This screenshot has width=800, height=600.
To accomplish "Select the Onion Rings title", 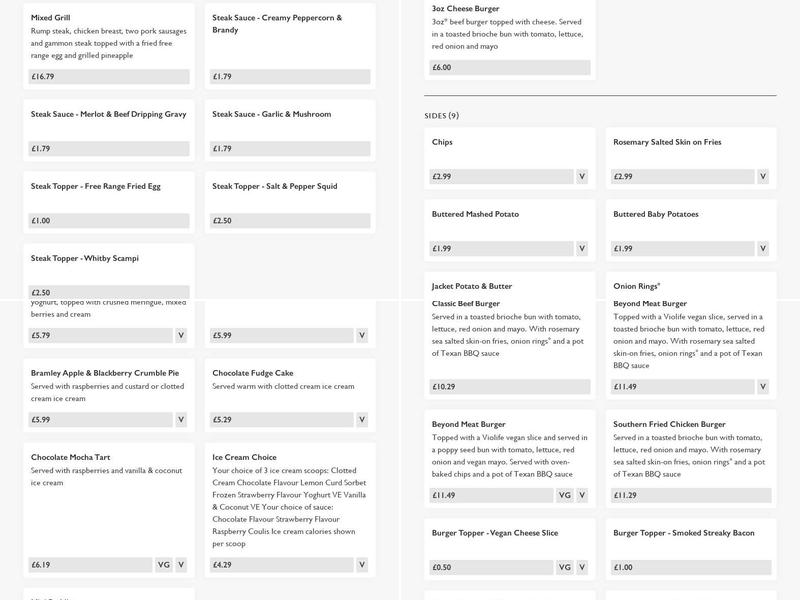I will point(636,286).
